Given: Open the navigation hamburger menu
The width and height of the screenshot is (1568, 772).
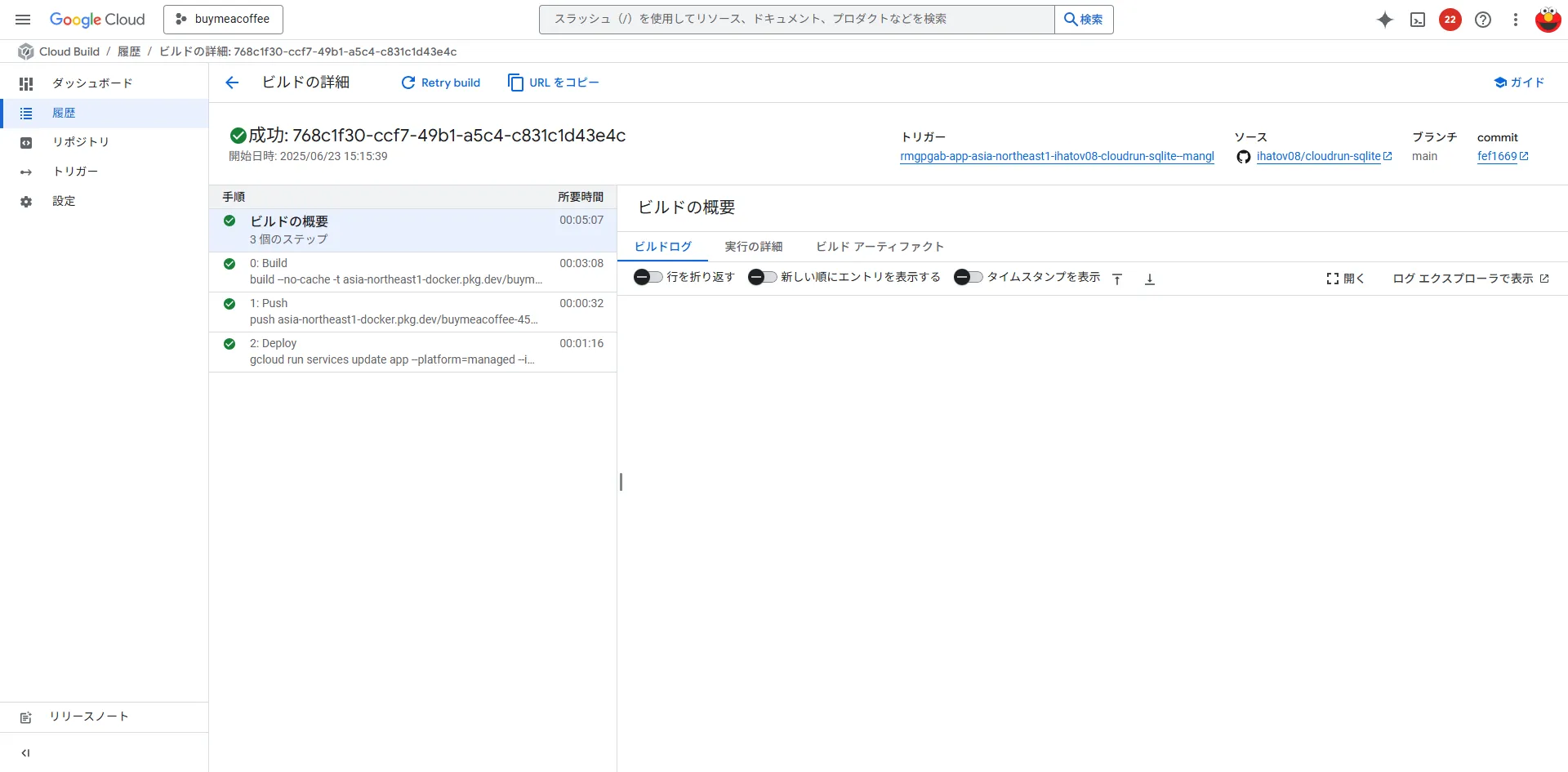Looking at the screenshot, I should pos(22,20).
